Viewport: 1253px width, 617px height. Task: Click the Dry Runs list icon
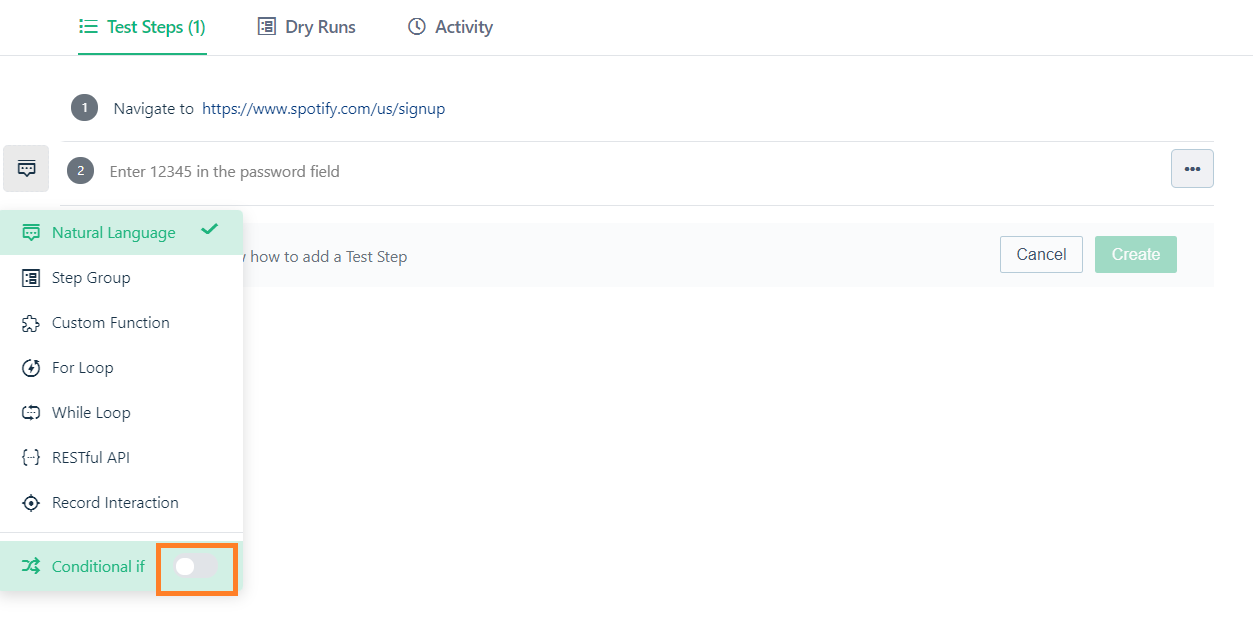(x=266, y=27)
